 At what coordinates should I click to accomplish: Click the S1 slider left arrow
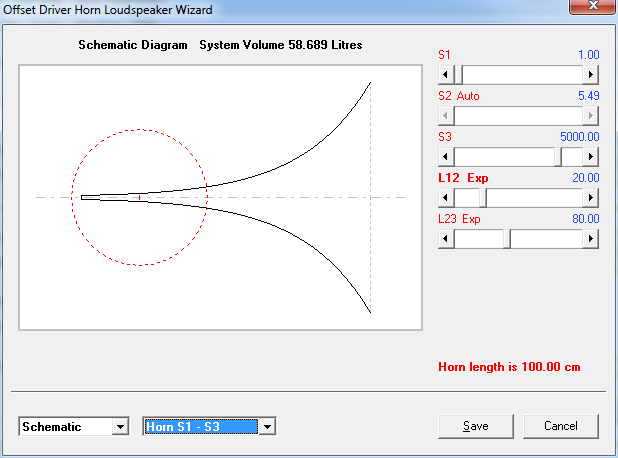click(x=446, y=74)
